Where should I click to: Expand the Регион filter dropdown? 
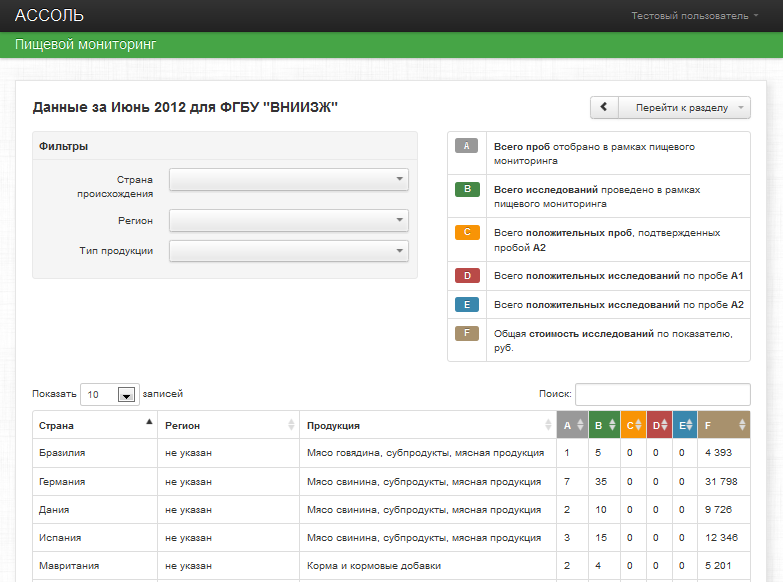[x=289, y=220]
